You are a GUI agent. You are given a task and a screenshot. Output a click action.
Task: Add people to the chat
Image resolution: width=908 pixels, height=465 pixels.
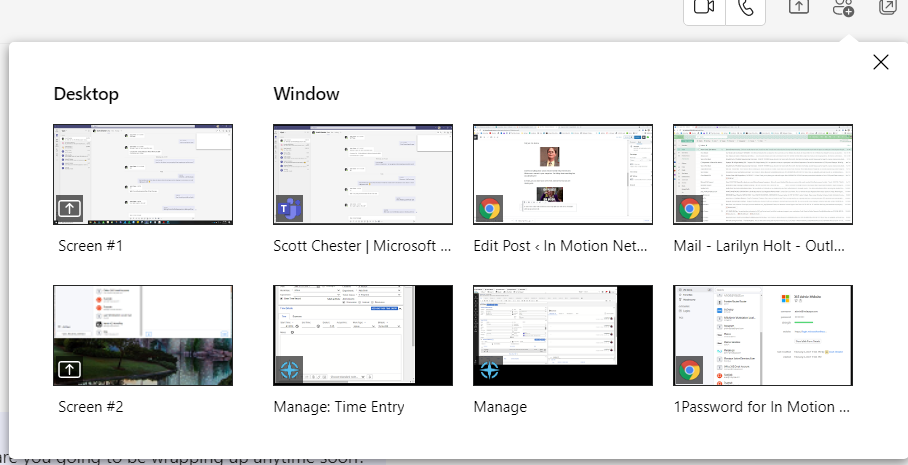pyautogui.click(x=843, y=8)
